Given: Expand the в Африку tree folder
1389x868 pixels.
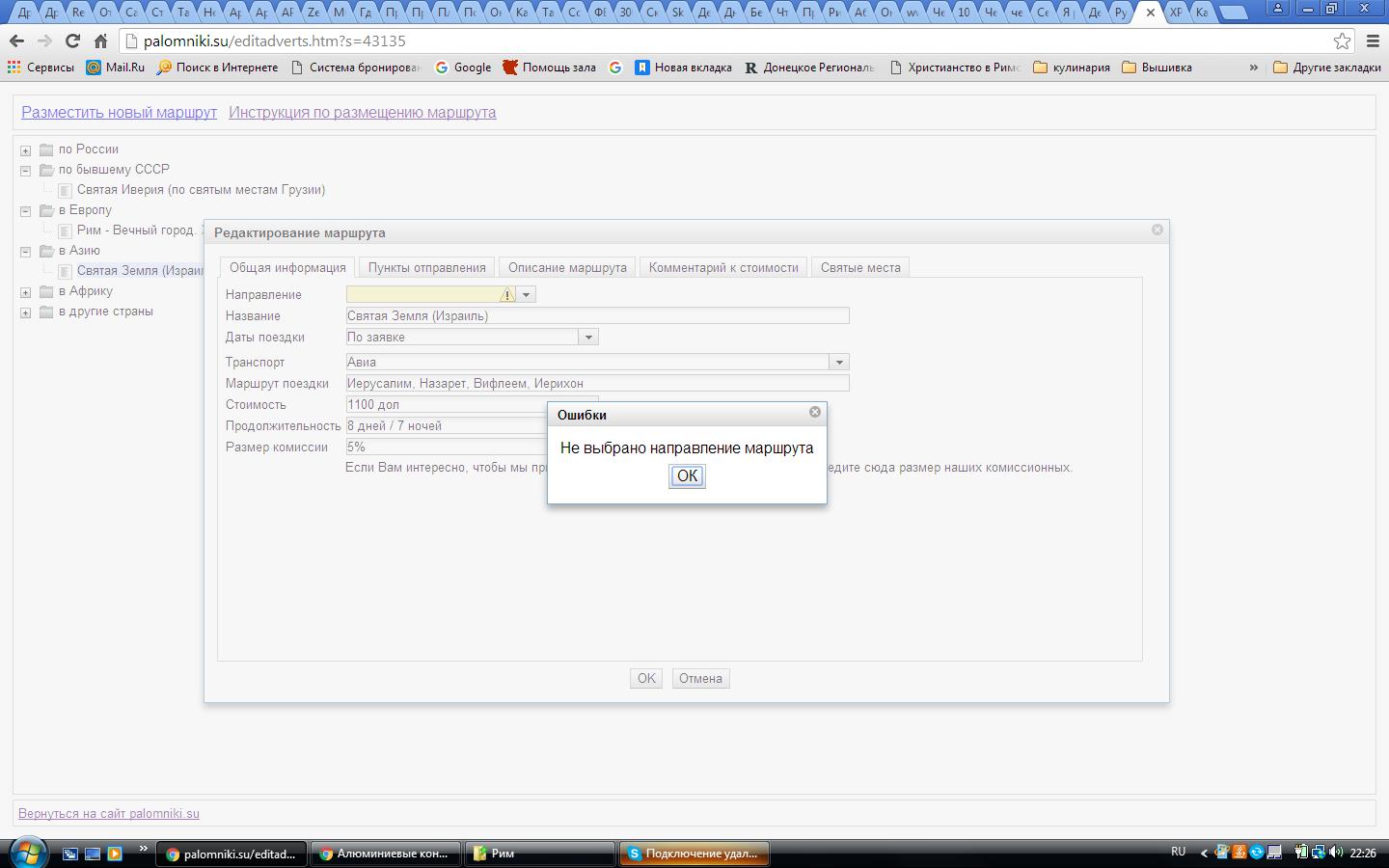Looking at the screenshot, I should [26, 292].
